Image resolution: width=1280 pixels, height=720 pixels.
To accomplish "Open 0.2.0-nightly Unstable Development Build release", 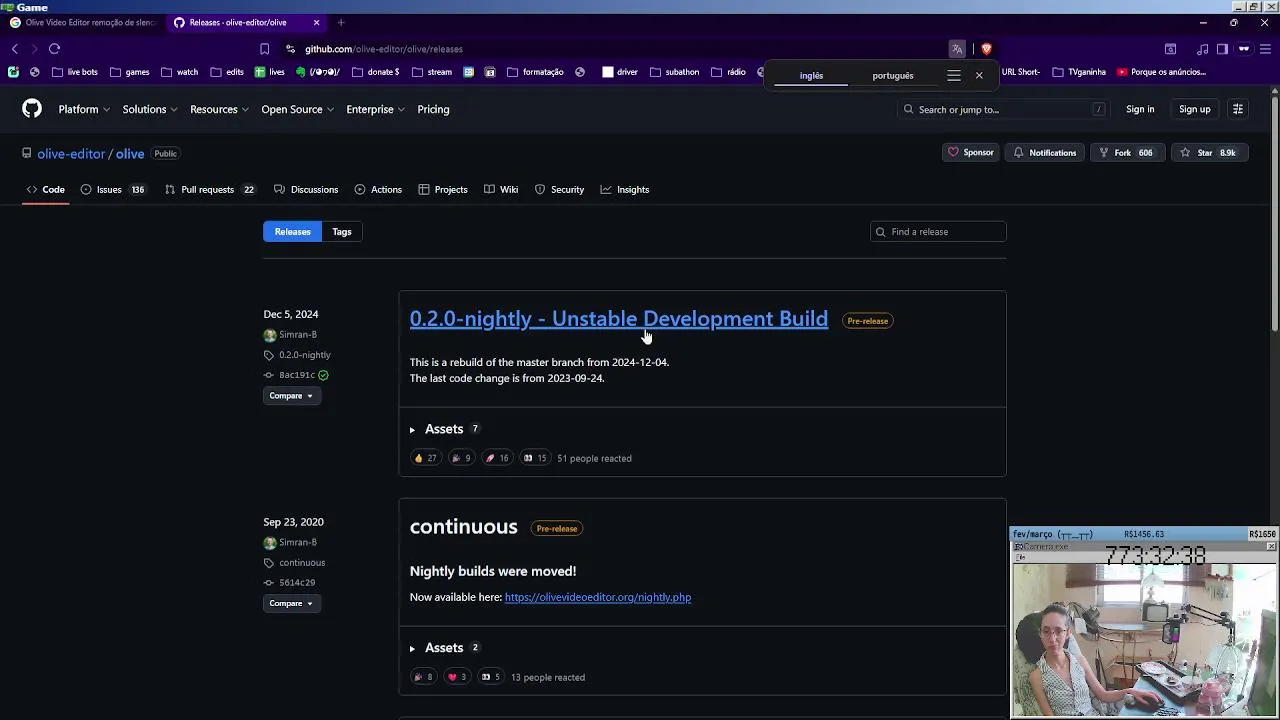I will point(619,319).
